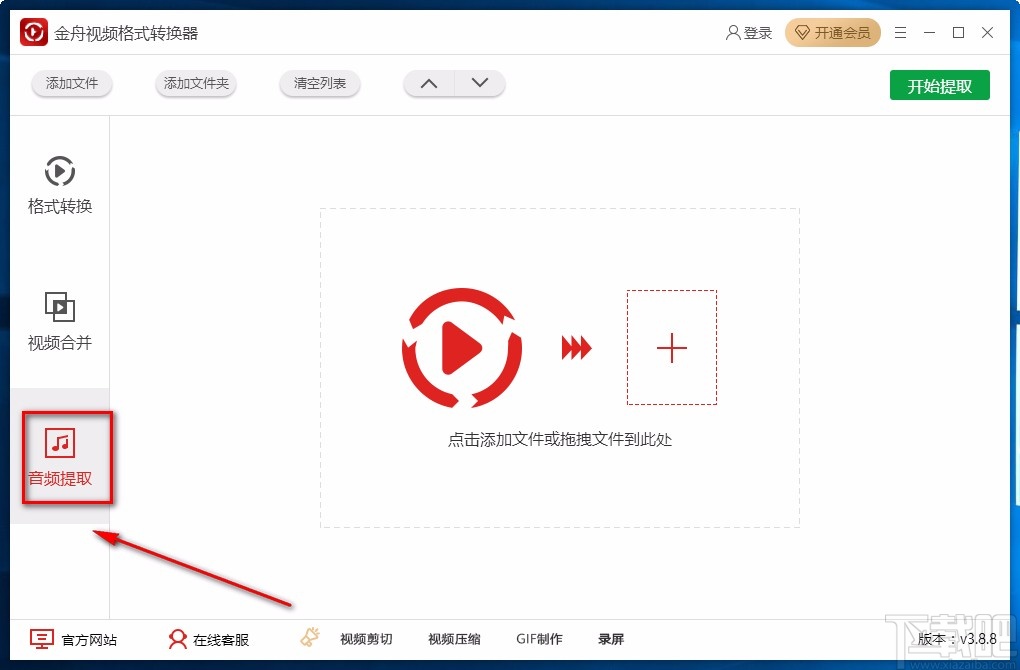The height and width of the screenshot is (670, 1020).
Task: Click the move-up chevron in toolbar
Action: [428, 84]
